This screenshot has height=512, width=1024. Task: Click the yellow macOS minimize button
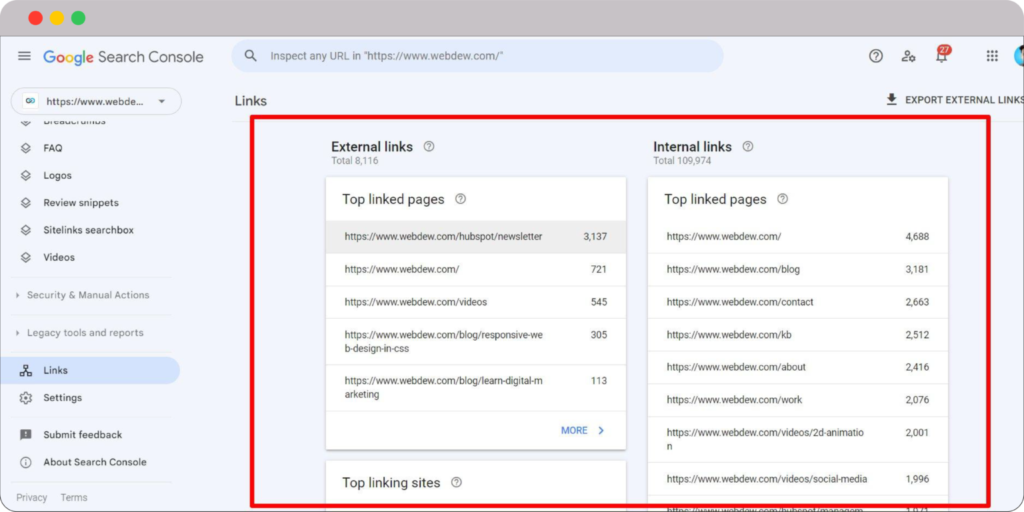[x=57, y=18]
